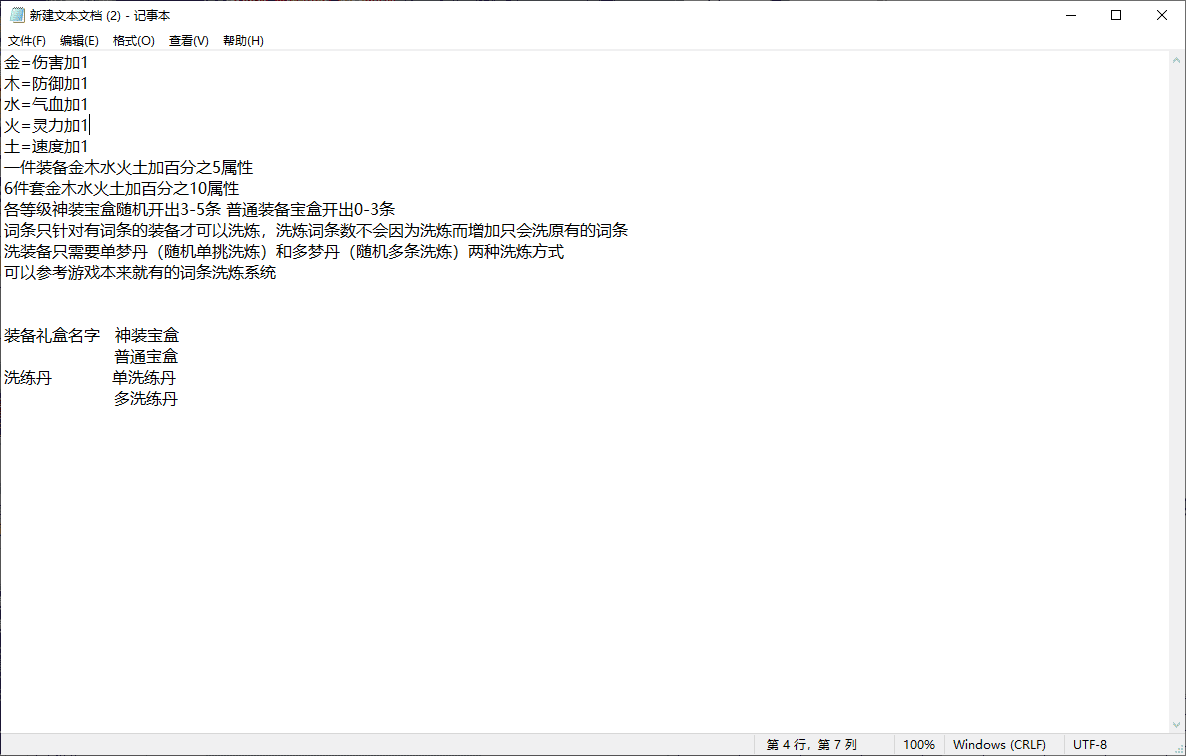This screenshot has width=1186, height=756.
Task: Close the Notepad window
Action: pos(1162,15)
